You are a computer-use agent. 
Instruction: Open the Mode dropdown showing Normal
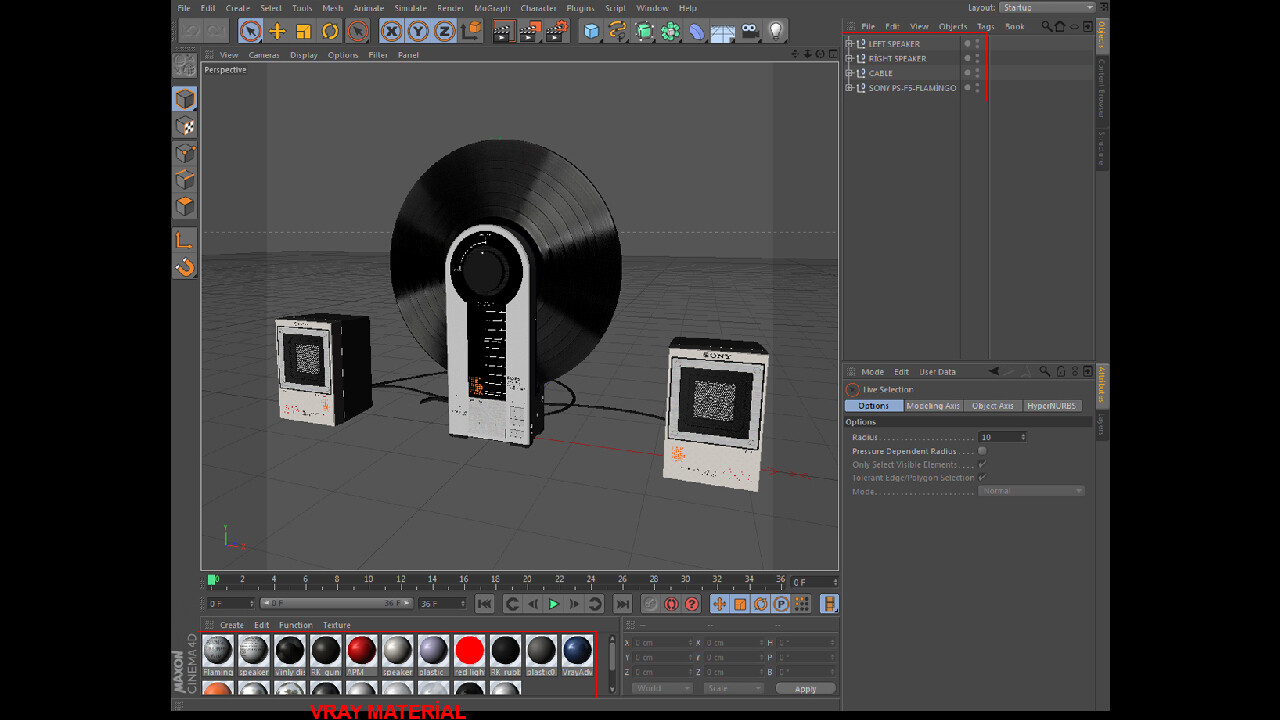[1031, 491]
